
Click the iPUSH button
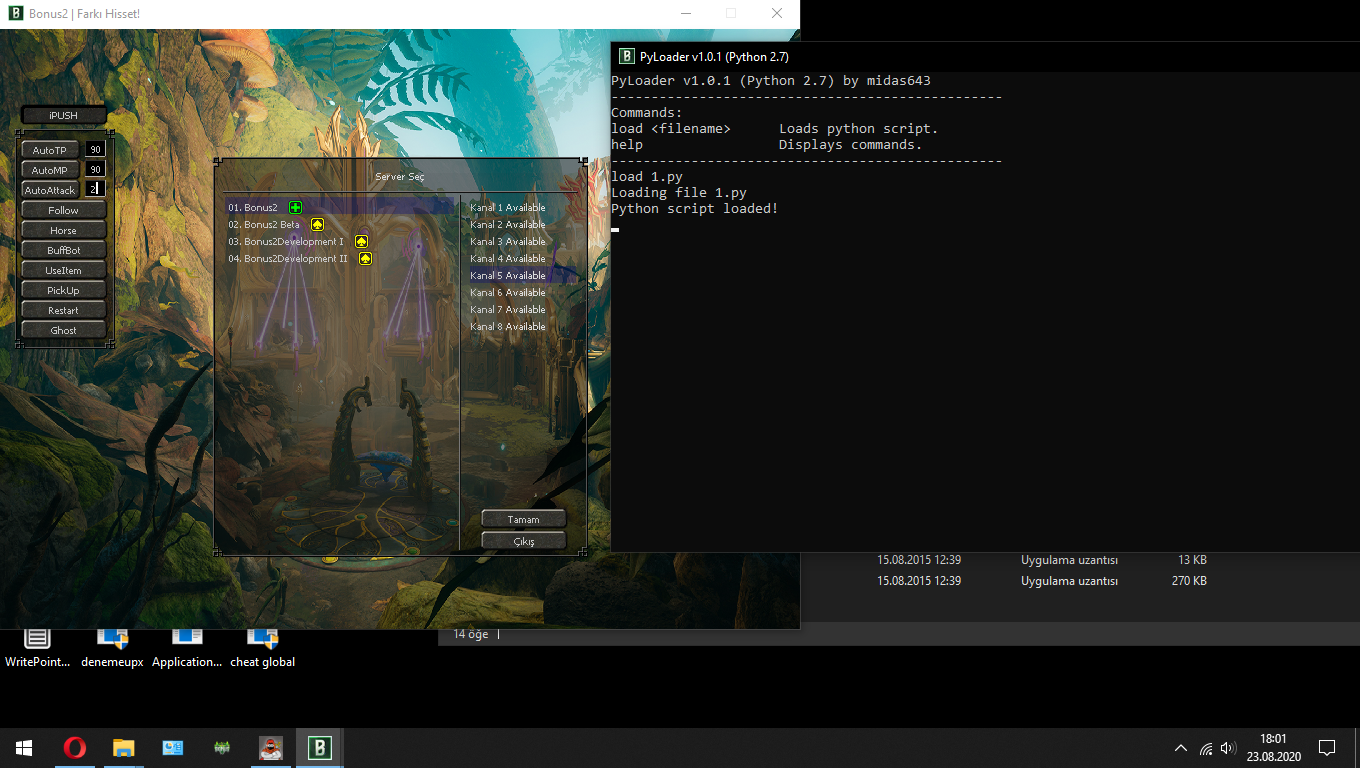(63, 115)
